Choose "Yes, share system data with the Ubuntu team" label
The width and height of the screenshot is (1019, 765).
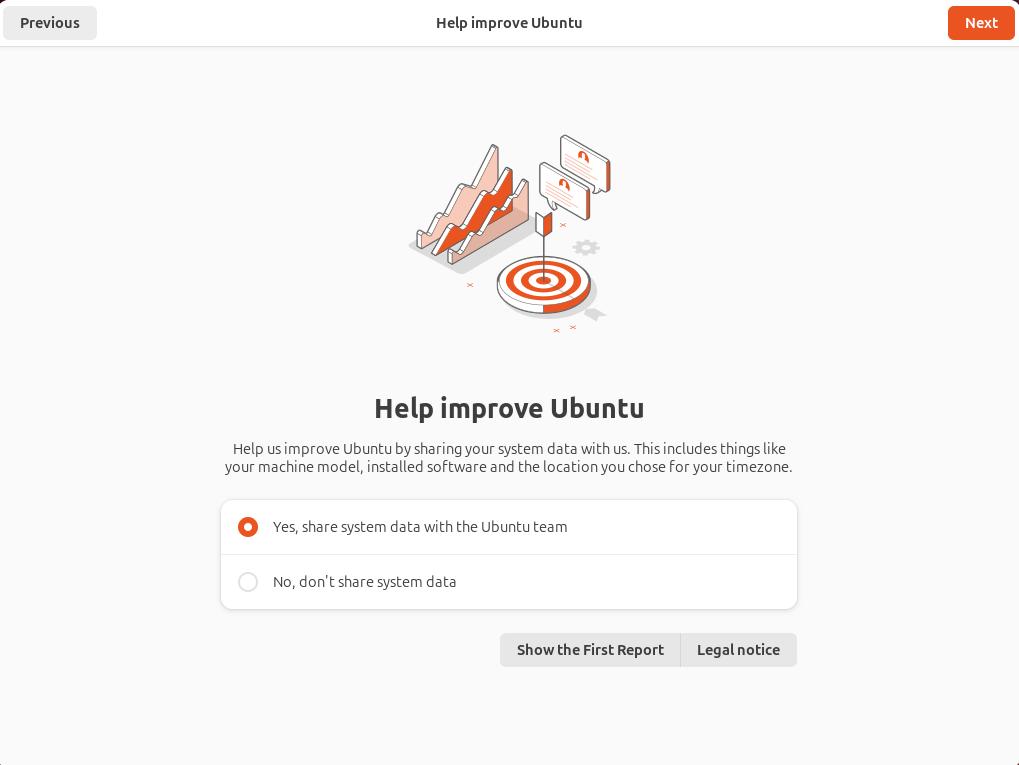click(x=420, y=526)
